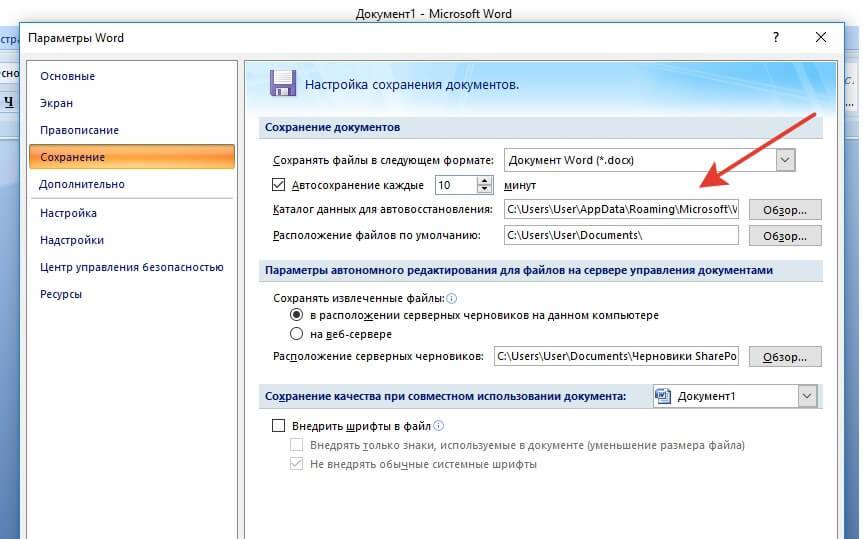Click underline Ч button in Word ribbon
The height and width of the screenshot is (539, 863).
[9, 102]
